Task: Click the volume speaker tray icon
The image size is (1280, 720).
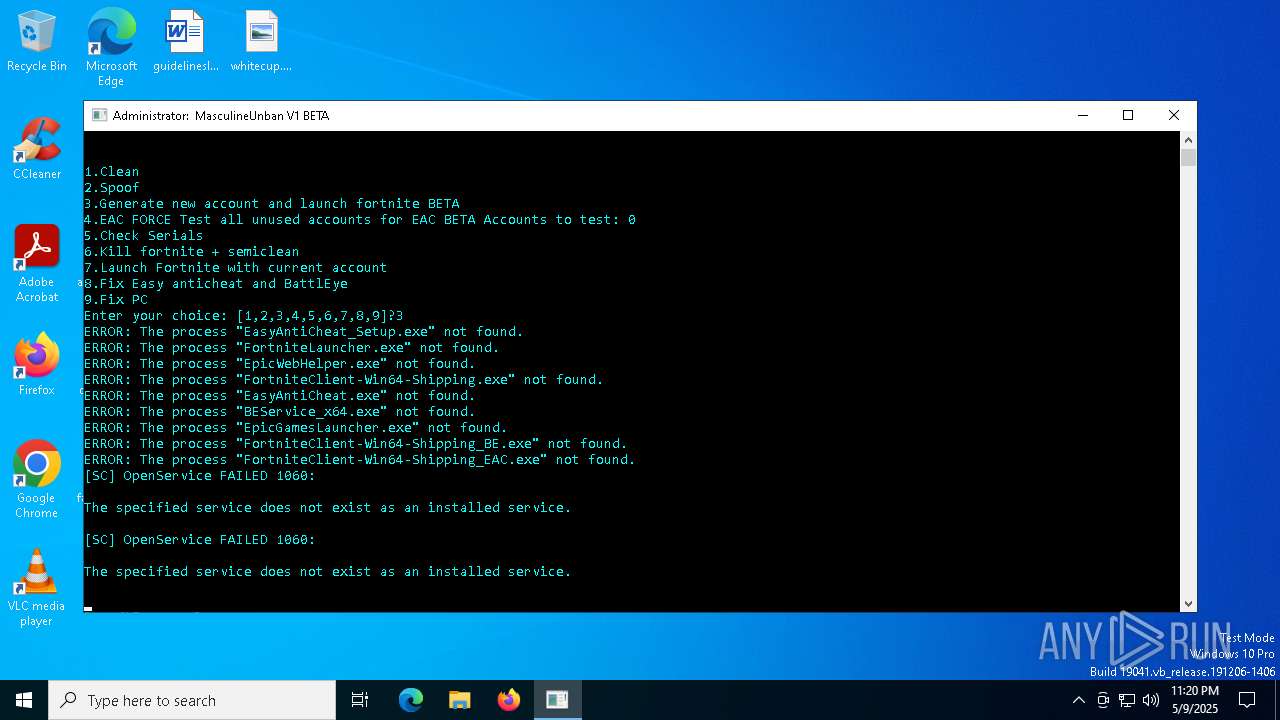Action: pos(1151,700)
